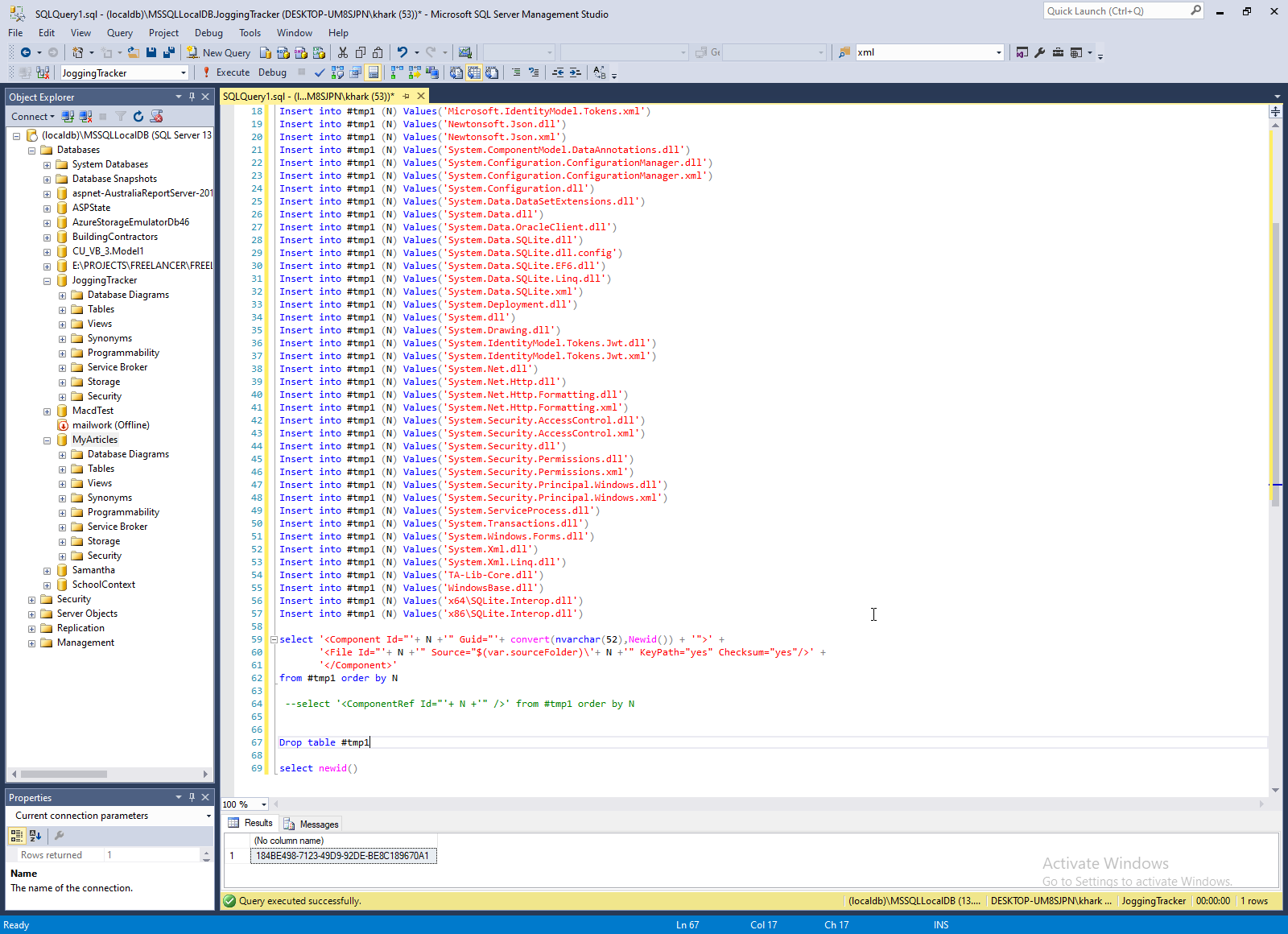This screenshot has width=1288, height=934.
Task: Toggle Results to Grid mode
Action: pyautogui.click(x=474, y=72)
